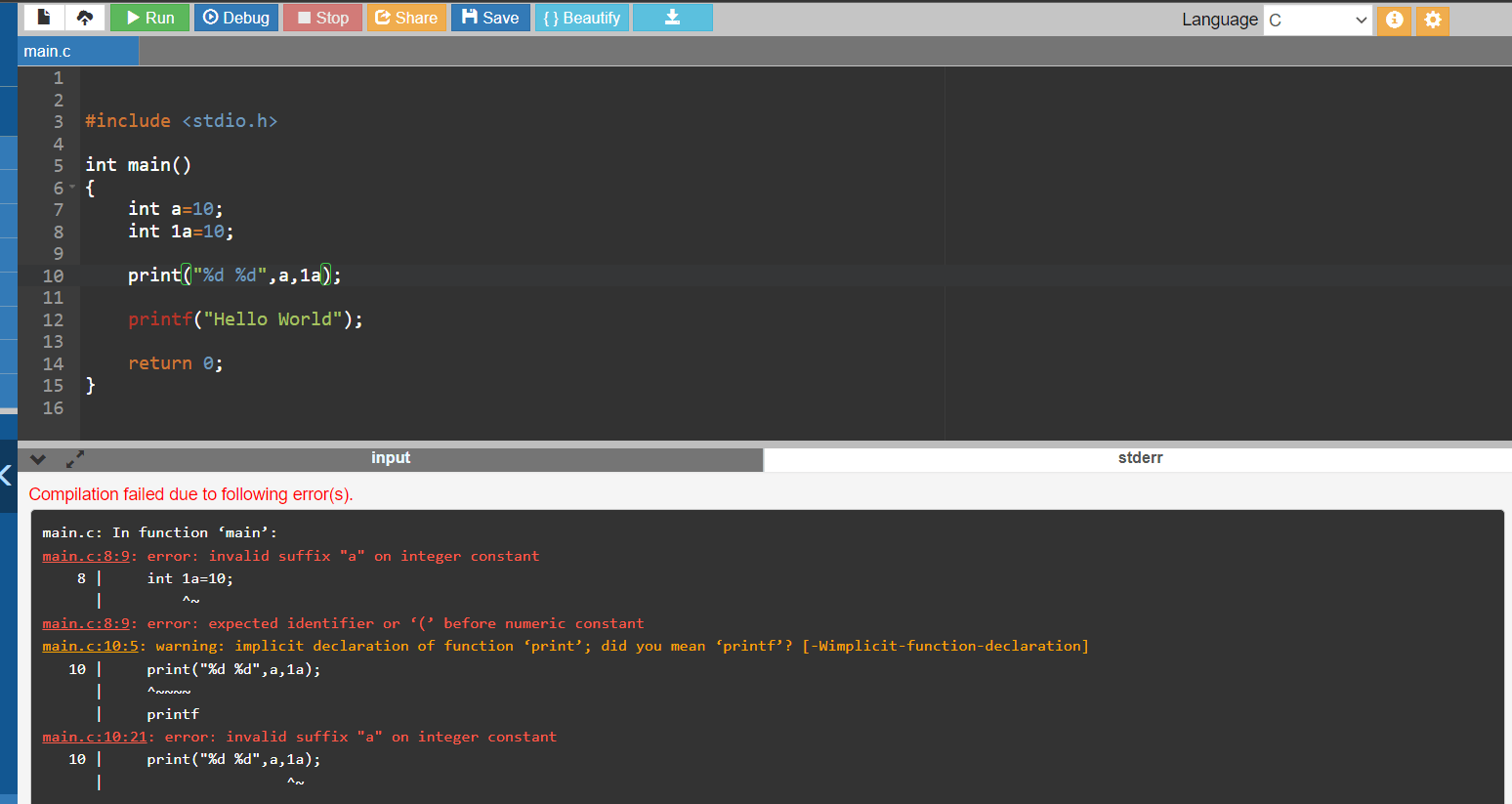Click line number 16 in the gutter
Viewport: 1512px width, 804px height.
tap(53, 407)
